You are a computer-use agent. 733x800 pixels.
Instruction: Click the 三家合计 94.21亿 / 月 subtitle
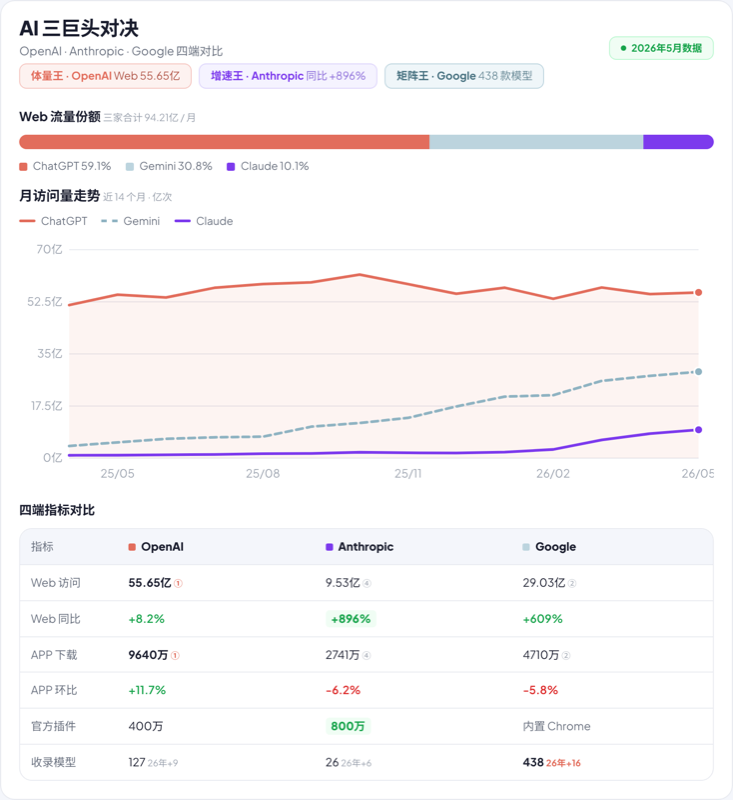coord(149,118)
